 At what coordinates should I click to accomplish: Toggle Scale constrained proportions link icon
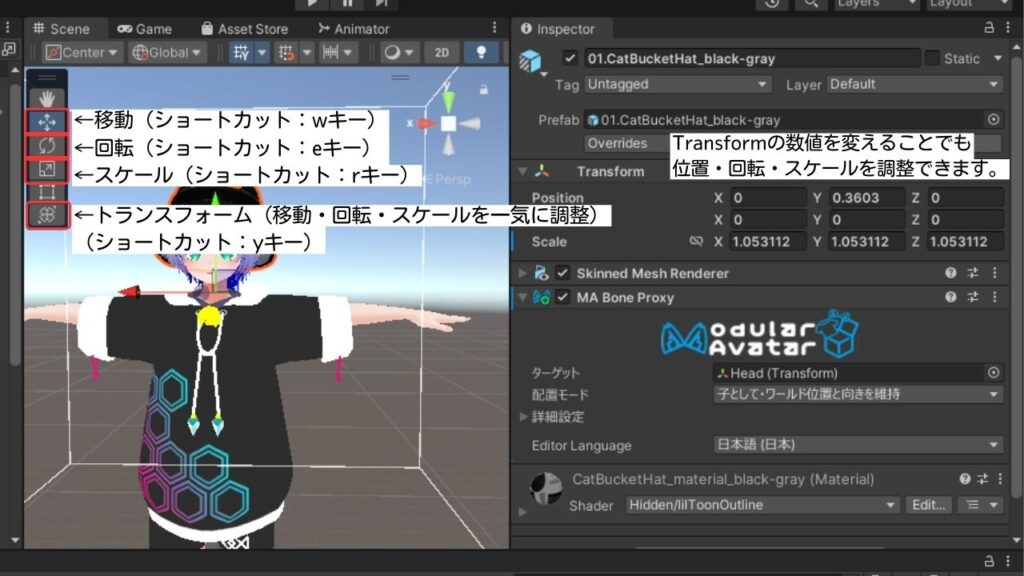pos(696,241)
